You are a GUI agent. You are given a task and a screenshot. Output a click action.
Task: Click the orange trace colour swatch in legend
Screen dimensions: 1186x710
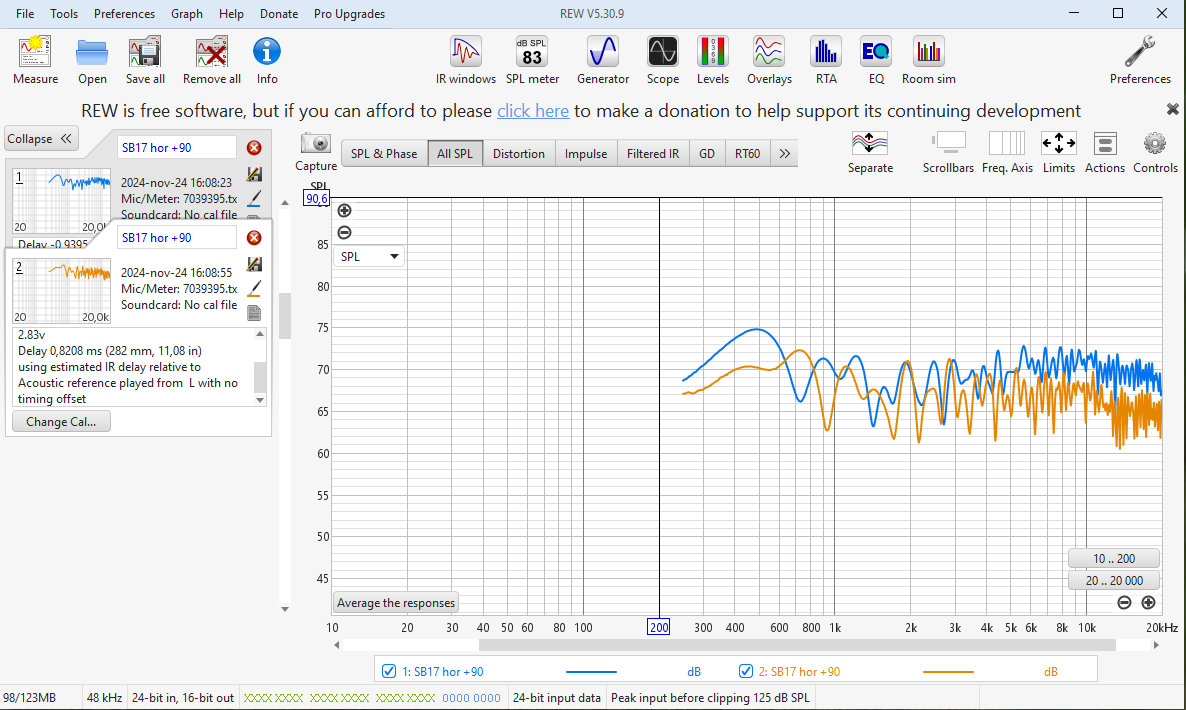point(947,672)
